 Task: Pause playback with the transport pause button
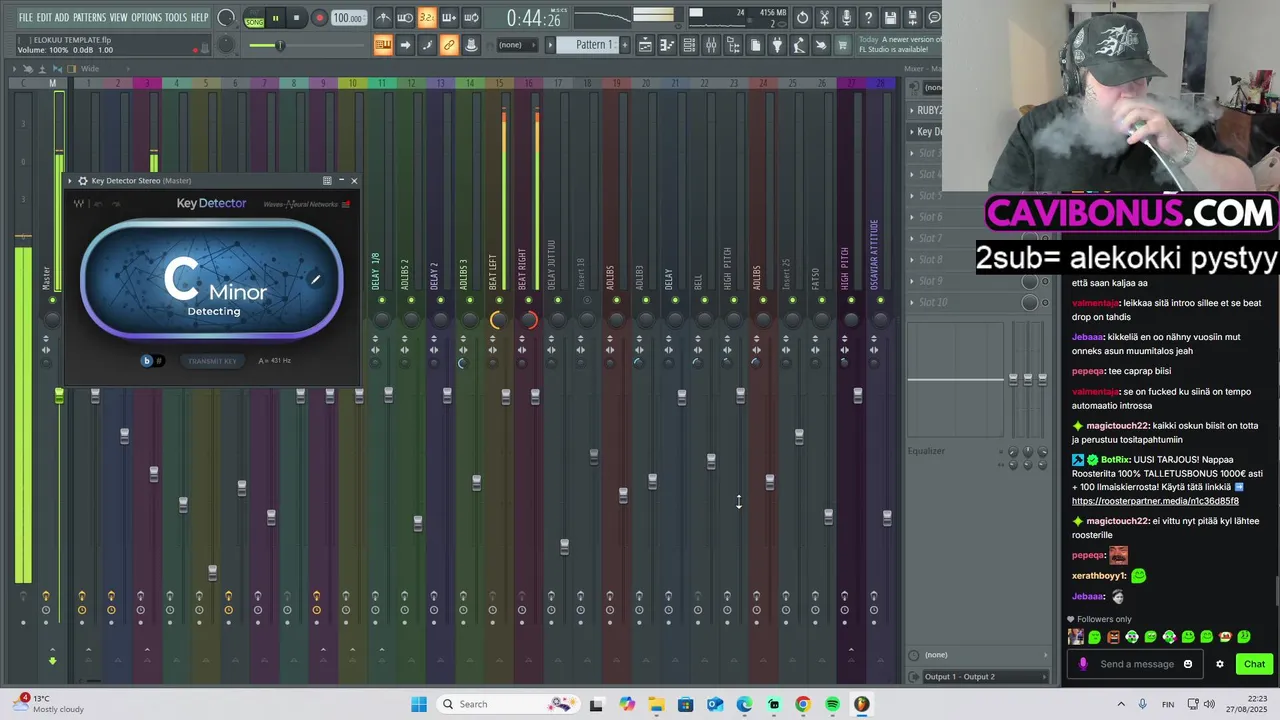[x=275, y=18]
